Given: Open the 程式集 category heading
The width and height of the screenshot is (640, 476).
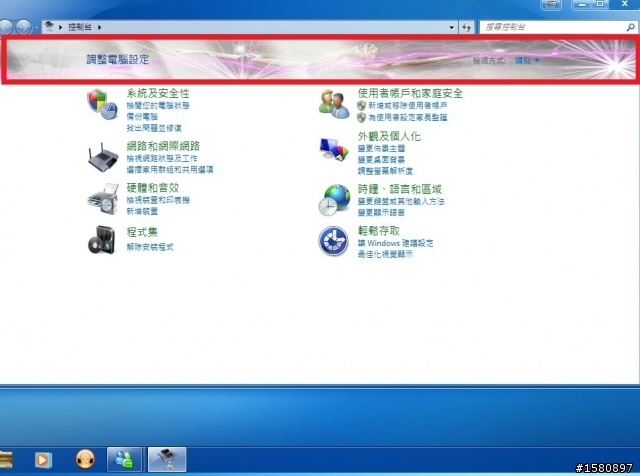Looking at the screenshot, I should tap(142, 232).
